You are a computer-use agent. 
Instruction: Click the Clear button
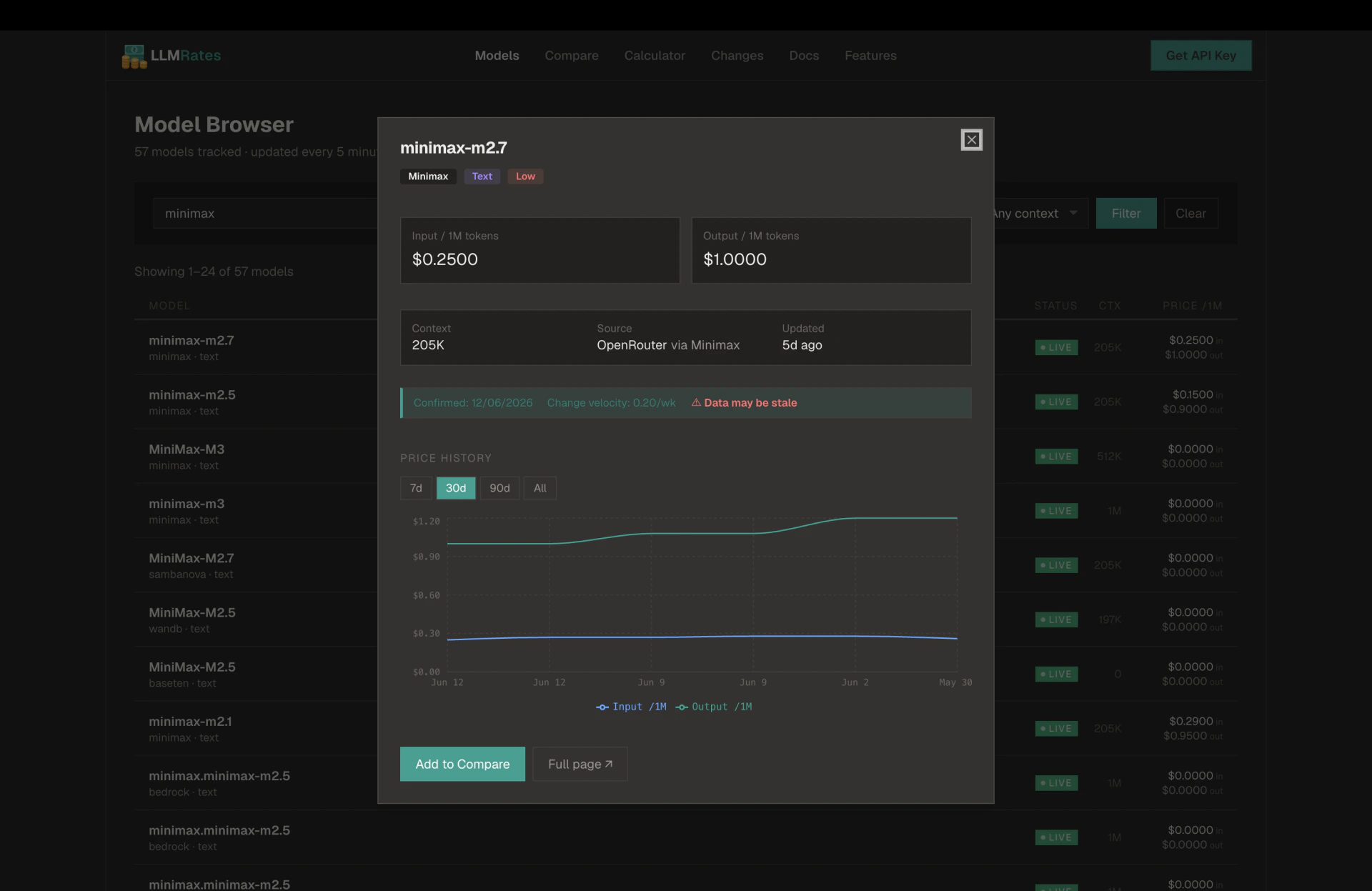[x=1190, y=213]
